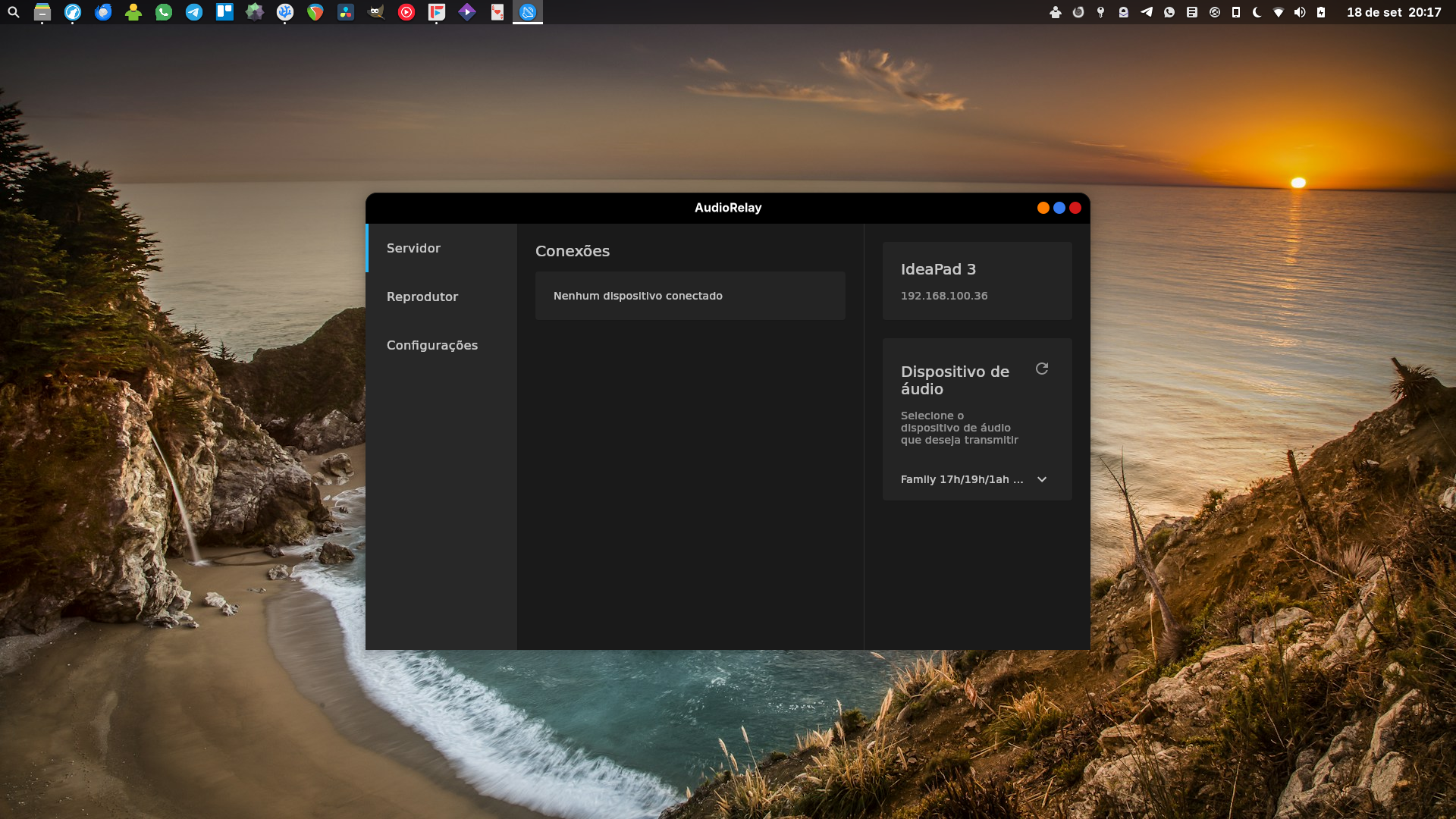Viewport: 1456px width, 819px height.
Task: Expand the dropdown using the chevron arrow
Action: [x=1042, y=479]
